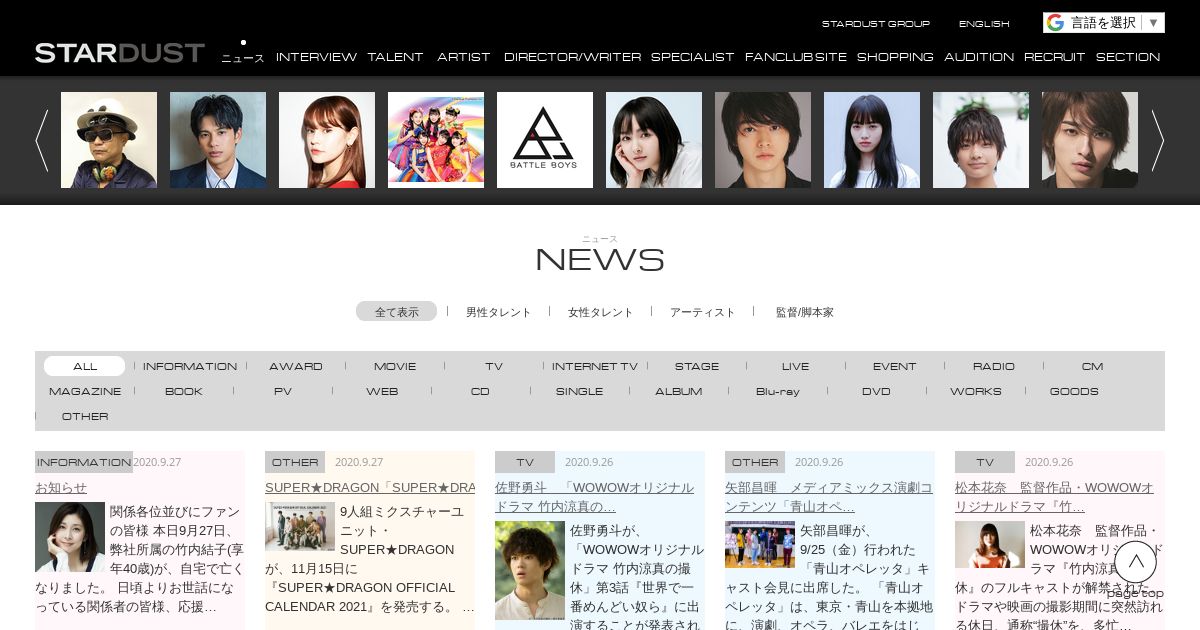Open the SUPER★DRAGON calendar article link

370,488
